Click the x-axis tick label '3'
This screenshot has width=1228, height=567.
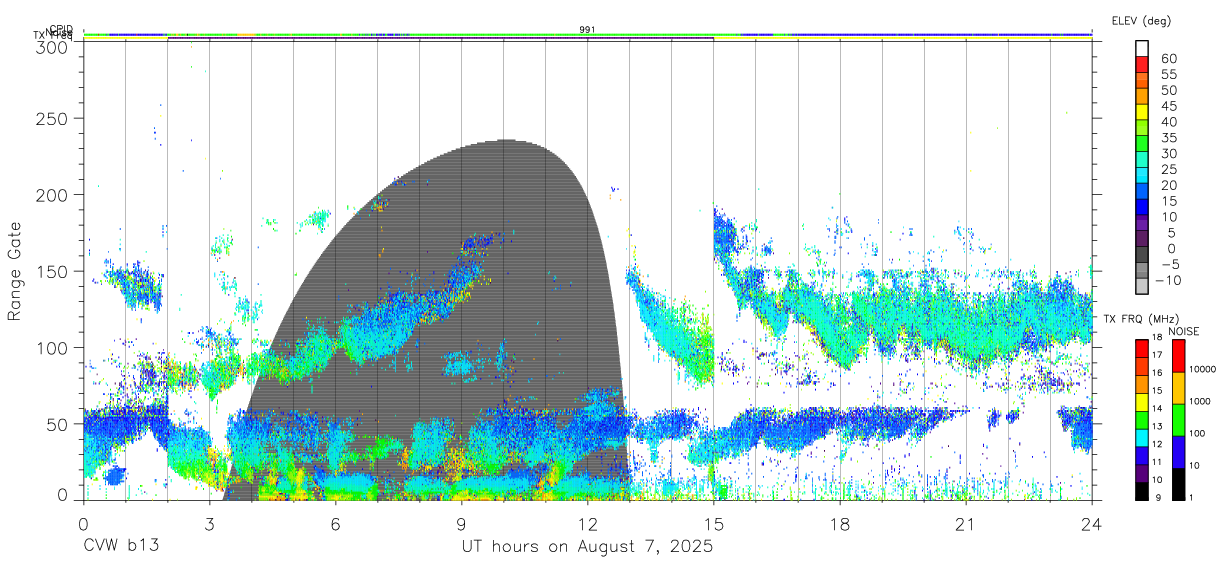coord(209,524)
